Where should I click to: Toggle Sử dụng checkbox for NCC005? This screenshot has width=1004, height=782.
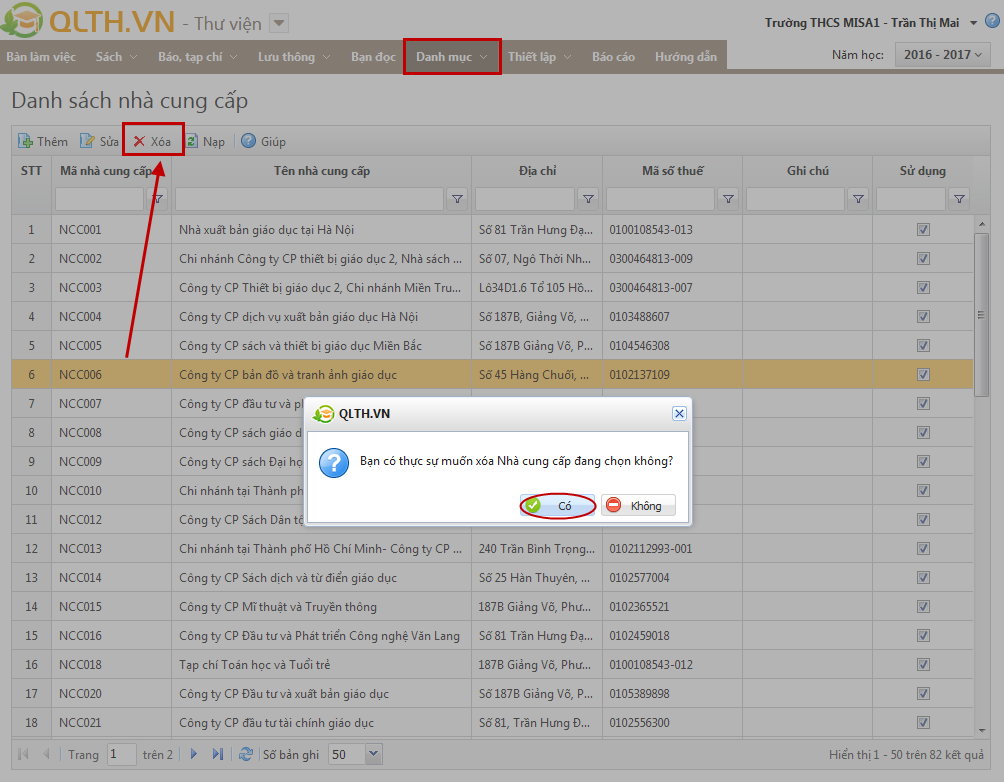(923, 346)
